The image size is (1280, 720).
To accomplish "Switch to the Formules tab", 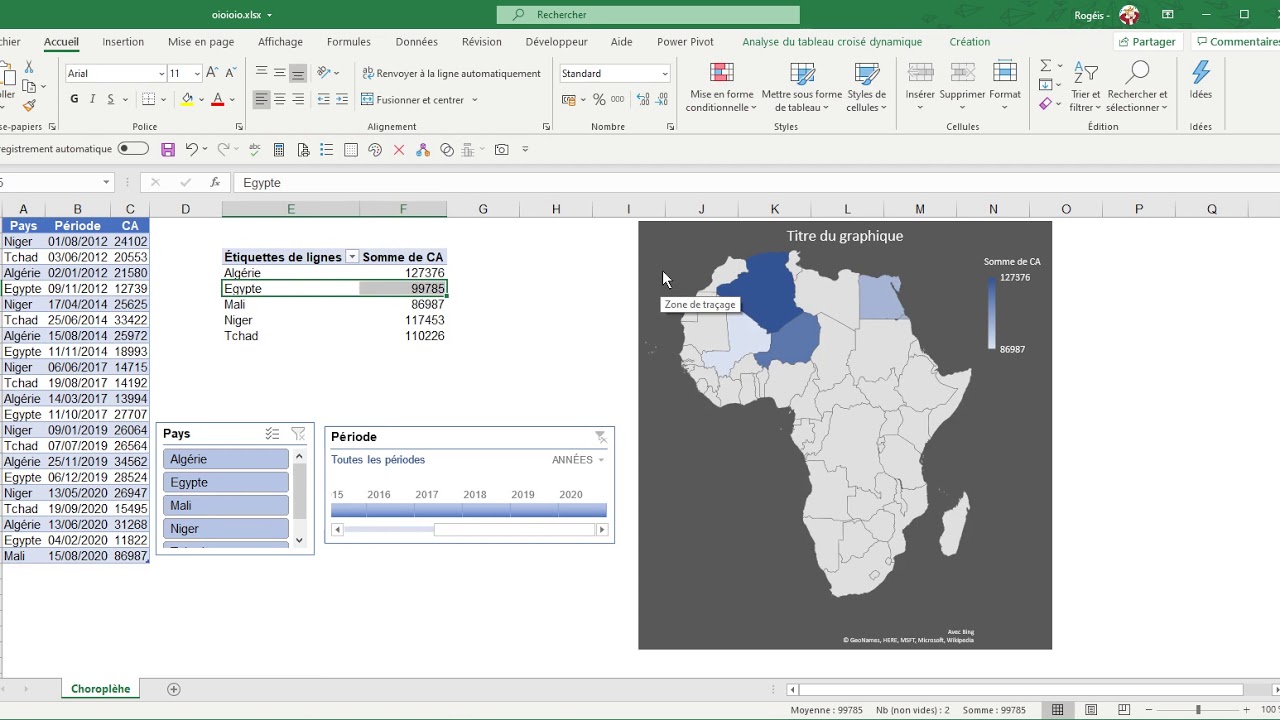I will point(349,42).
